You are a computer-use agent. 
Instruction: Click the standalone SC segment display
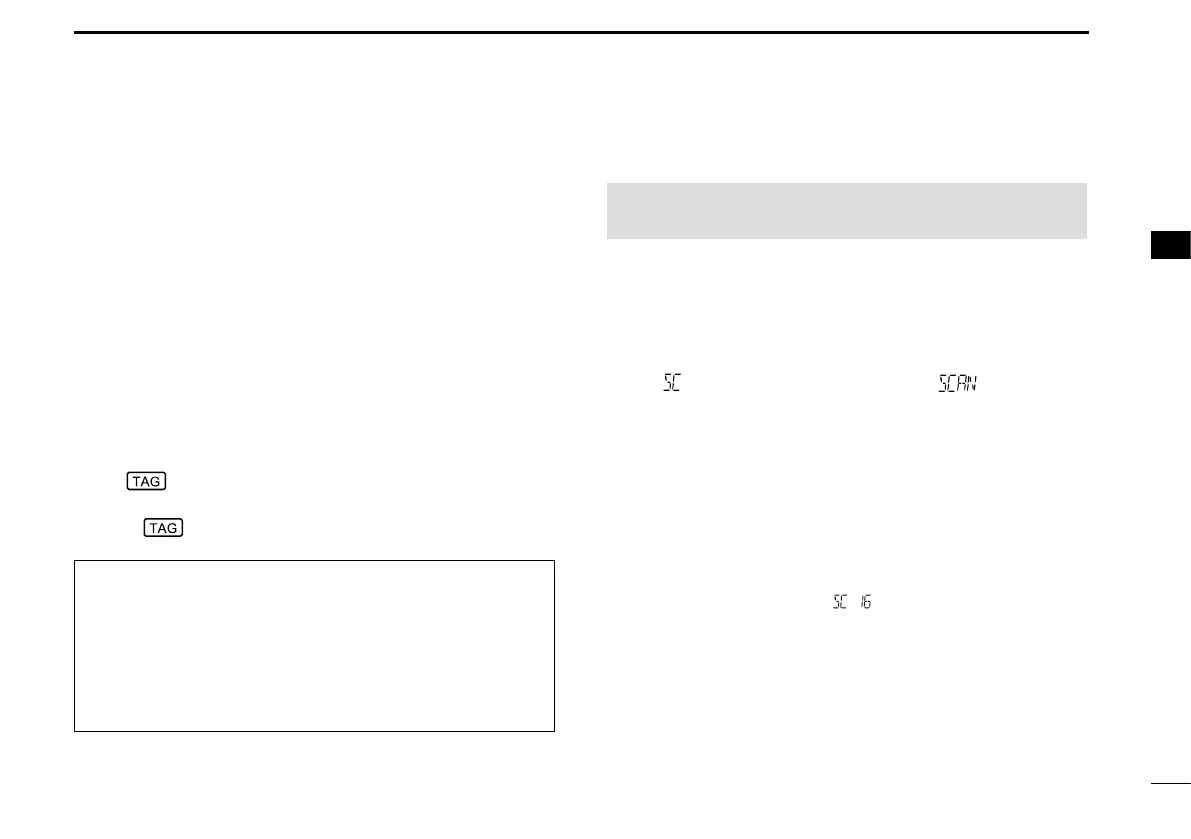click(x=670, y=383)
